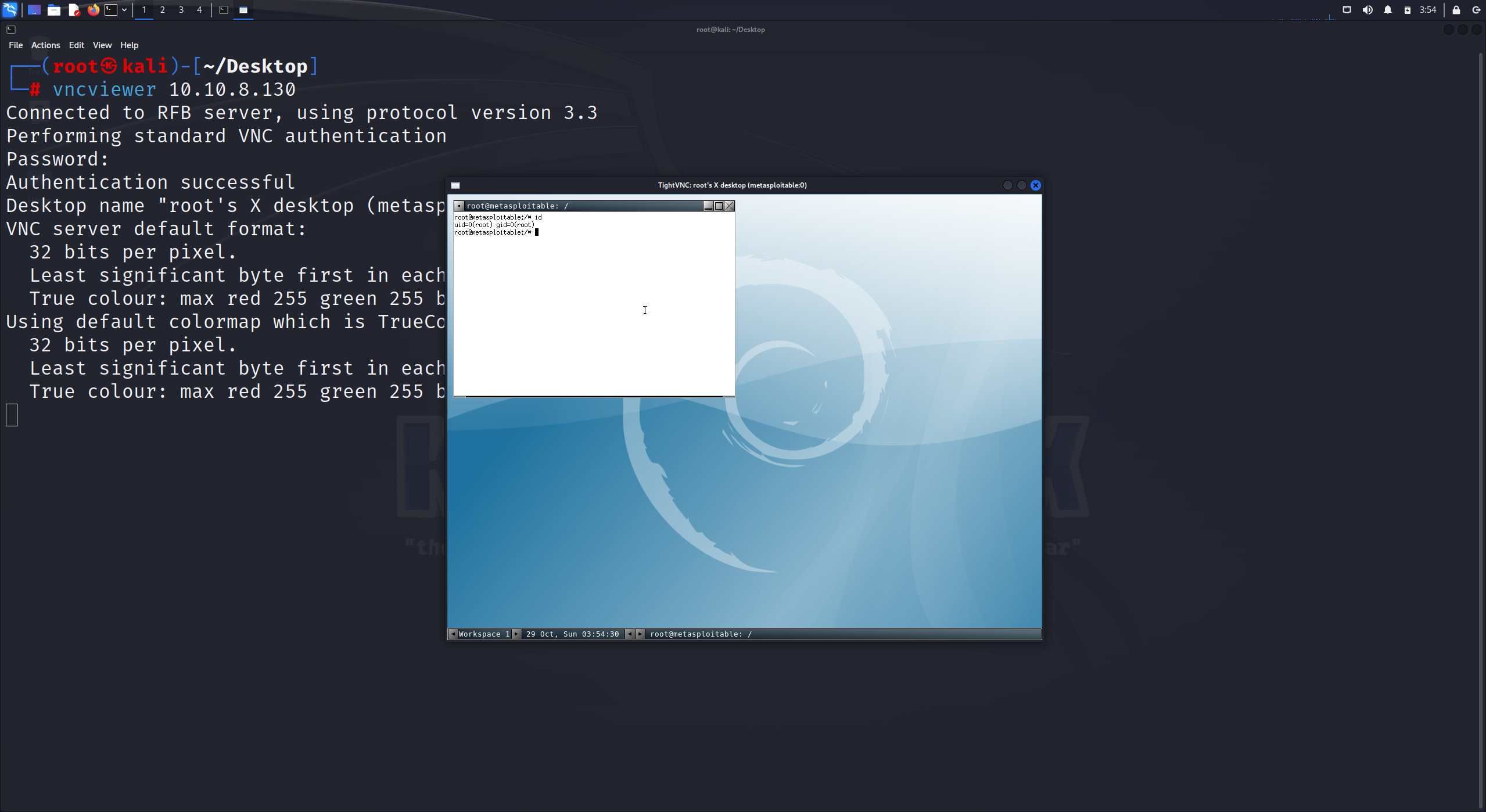Launch the text editor from the panel
1486x812 pixels.
(74, 10)
